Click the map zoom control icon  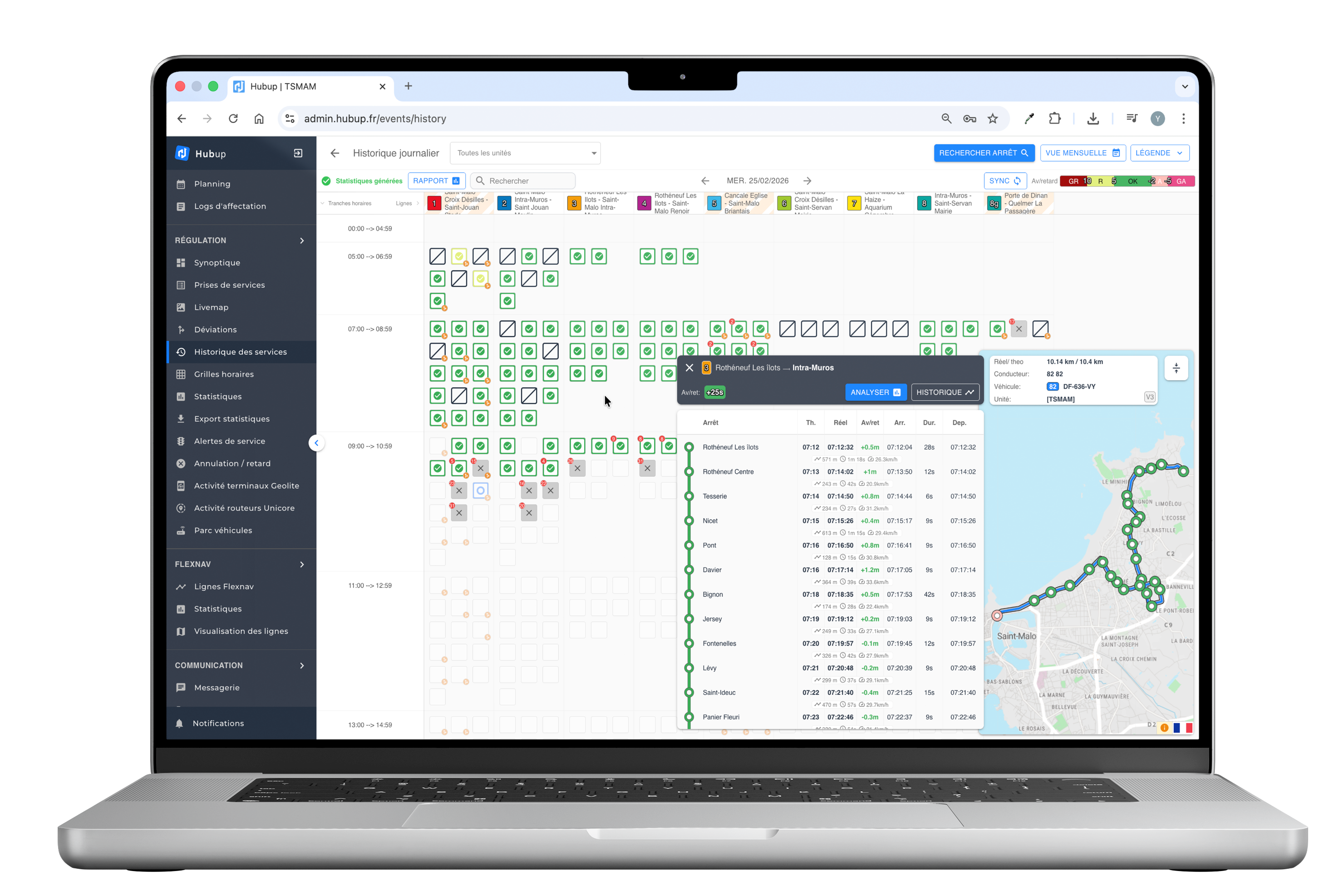[x=1176, y=369]
